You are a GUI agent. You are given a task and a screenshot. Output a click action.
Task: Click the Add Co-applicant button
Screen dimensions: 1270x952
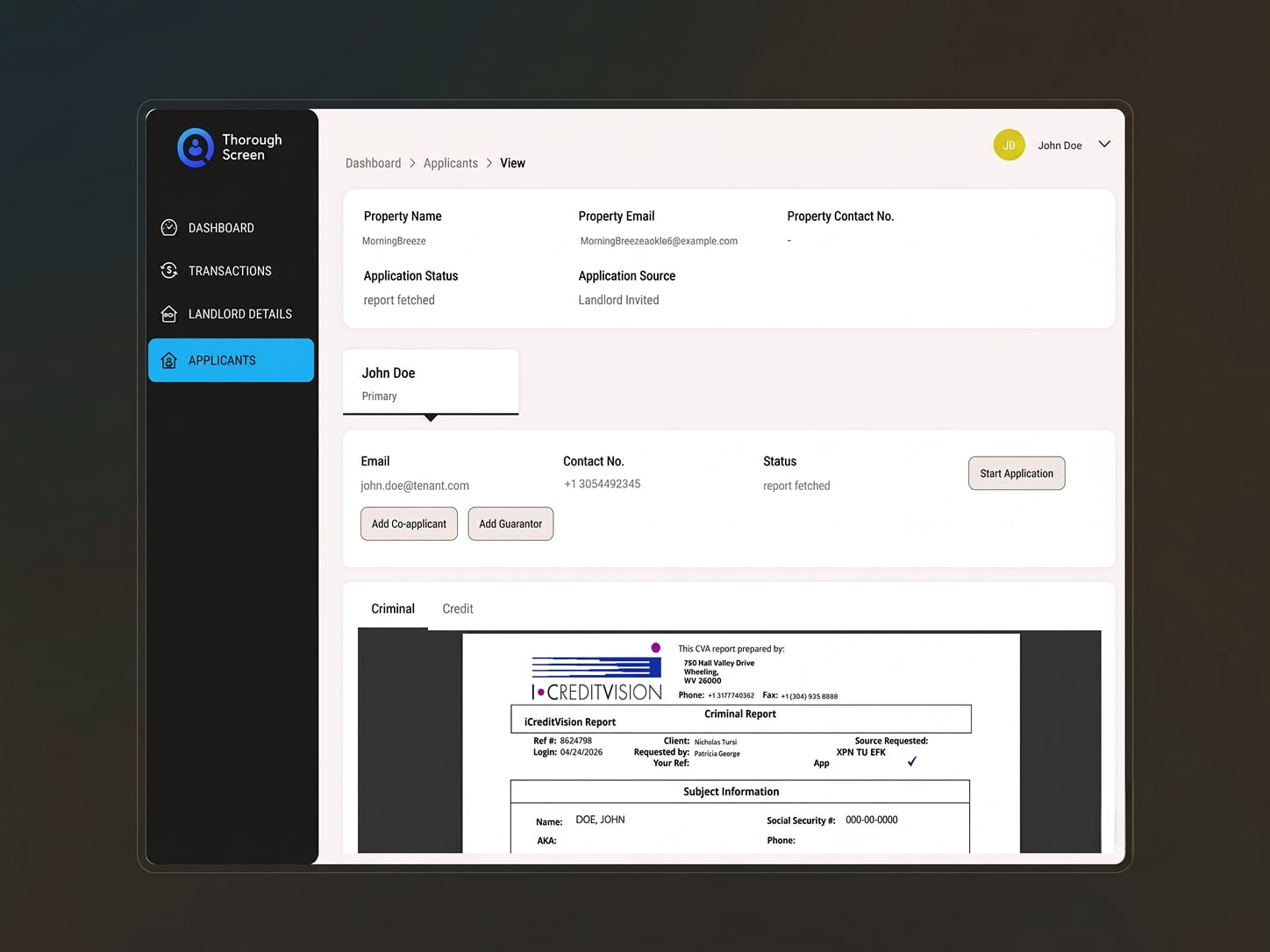(x=409, y=524)
